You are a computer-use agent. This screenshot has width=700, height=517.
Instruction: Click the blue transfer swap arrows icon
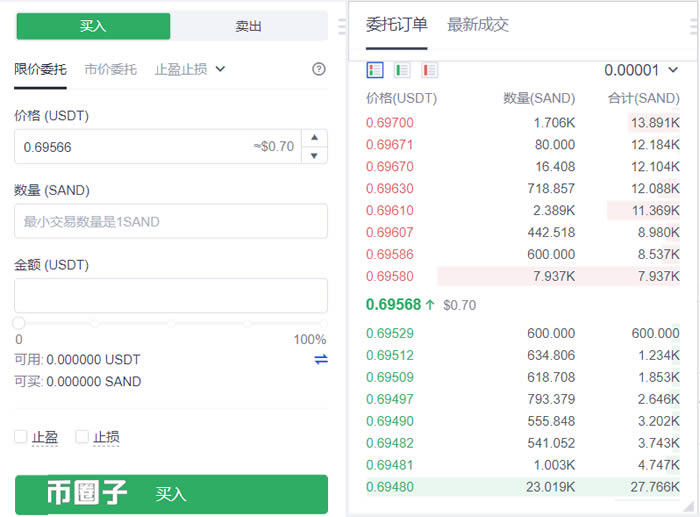tap(321, 359)
